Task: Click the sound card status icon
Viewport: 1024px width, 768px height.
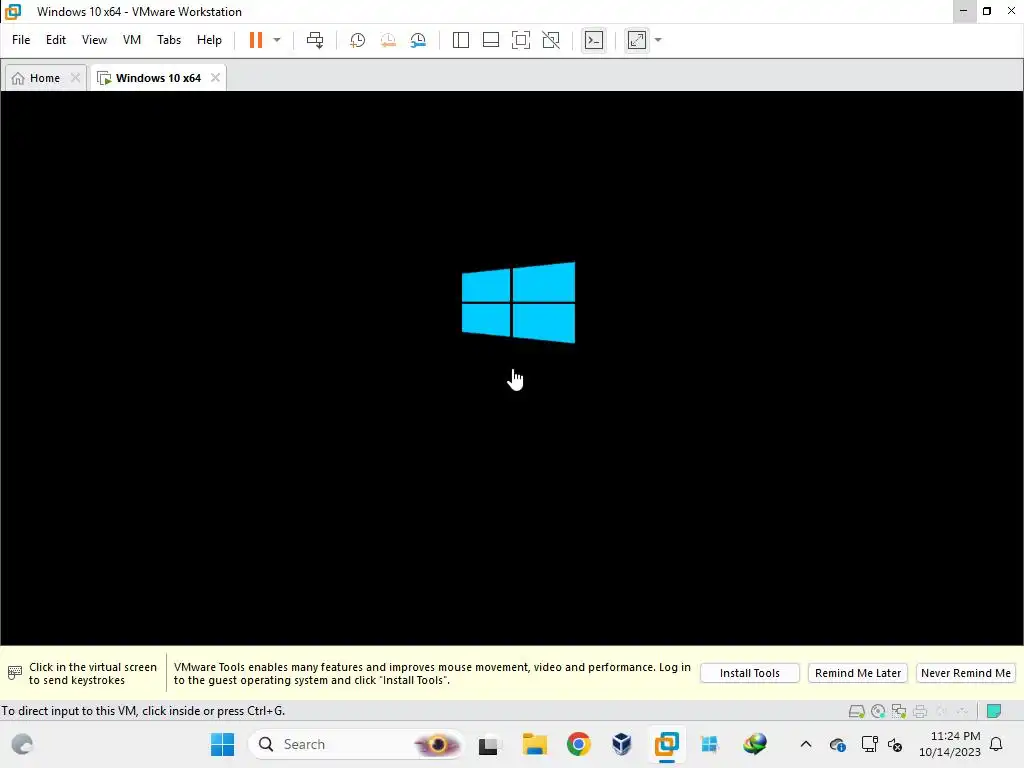Action: [941, 711]
